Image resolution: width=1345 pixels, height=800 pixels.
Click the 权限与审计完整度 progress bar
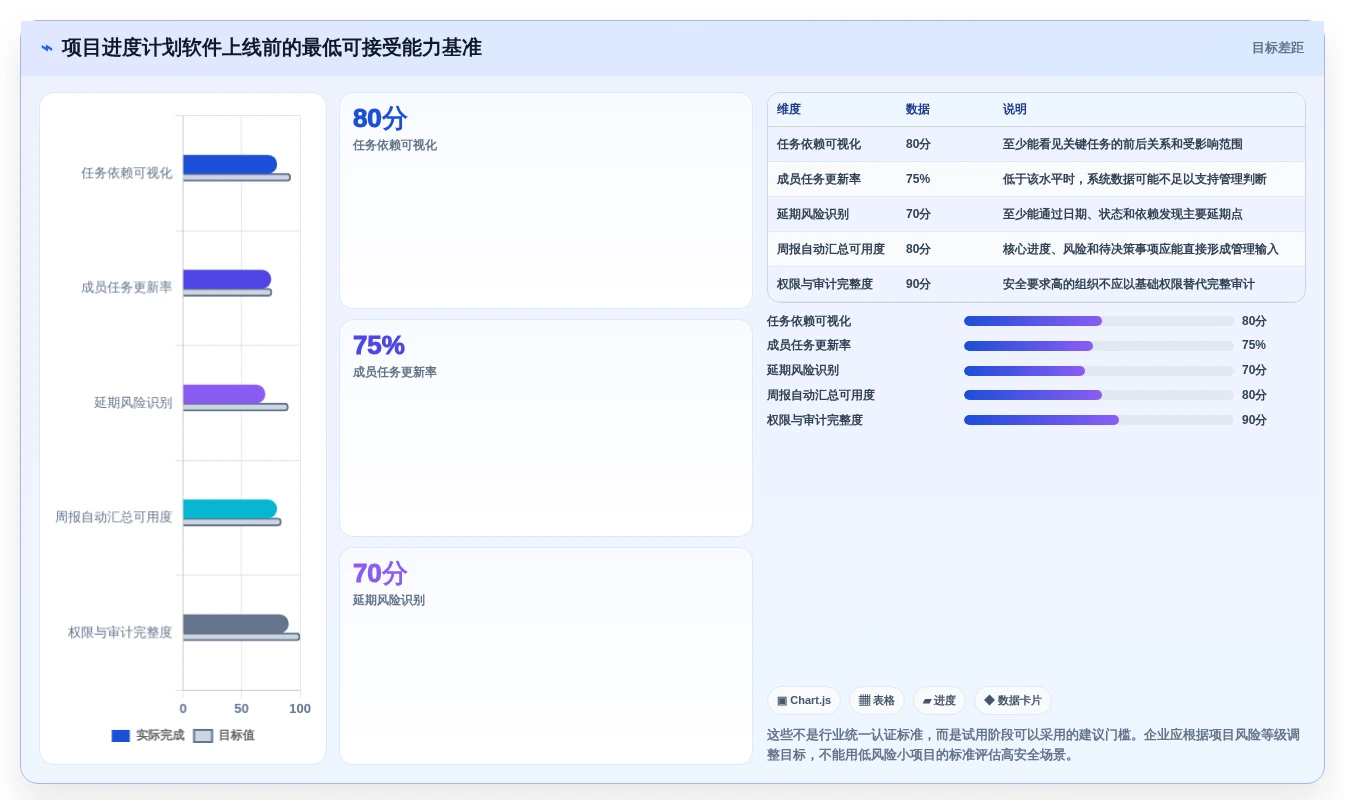[x=1099, y=420]
